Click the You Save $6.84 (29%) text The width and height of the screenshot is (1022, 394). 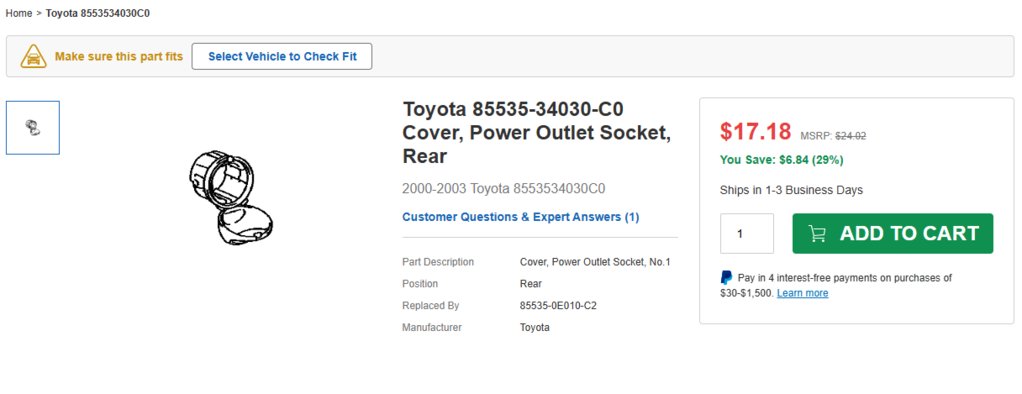pyautogui.click(x=781, y=160)
